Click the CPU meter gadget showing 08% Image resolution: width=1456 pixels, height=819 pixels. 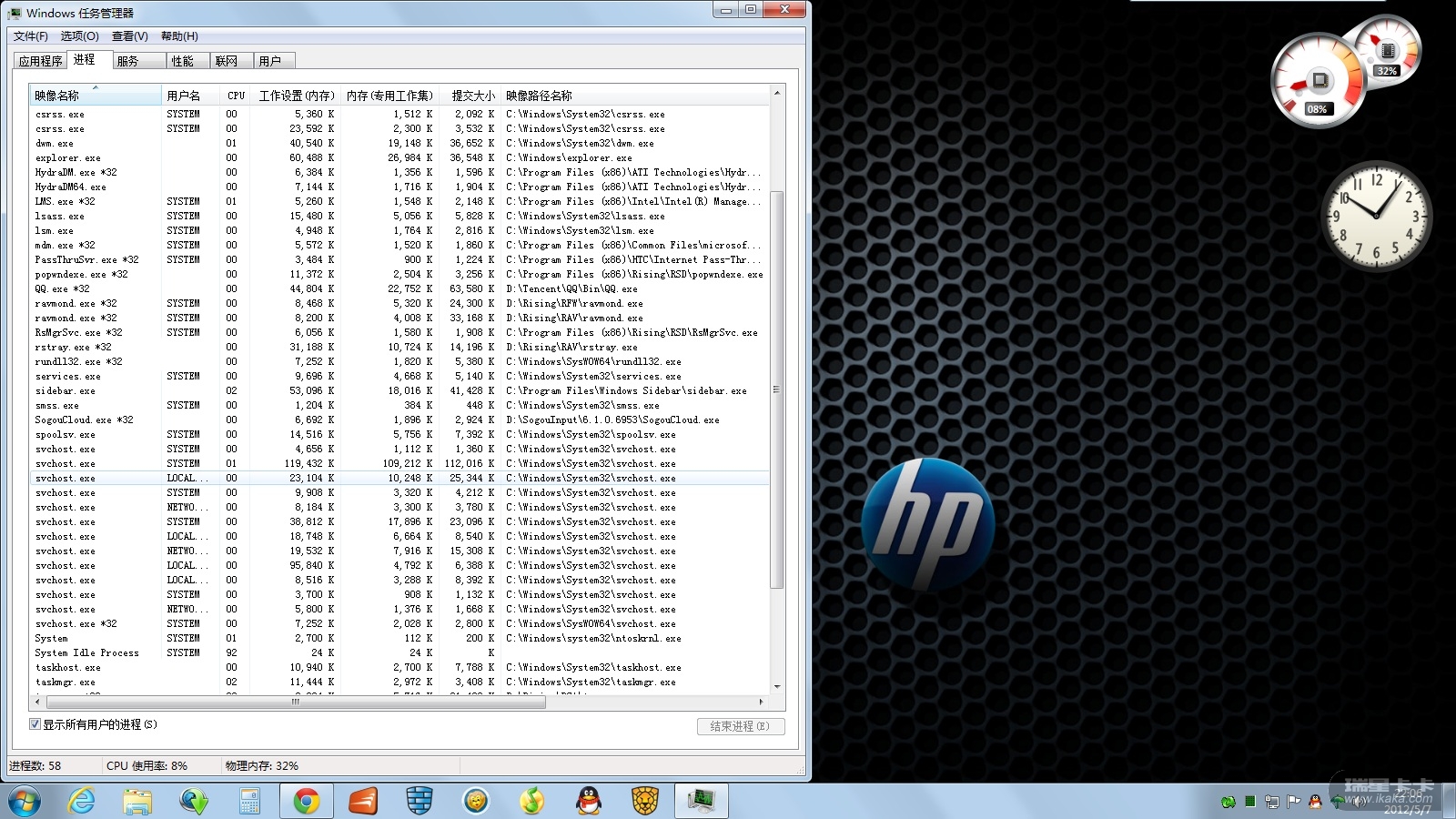pos(1318,81)
